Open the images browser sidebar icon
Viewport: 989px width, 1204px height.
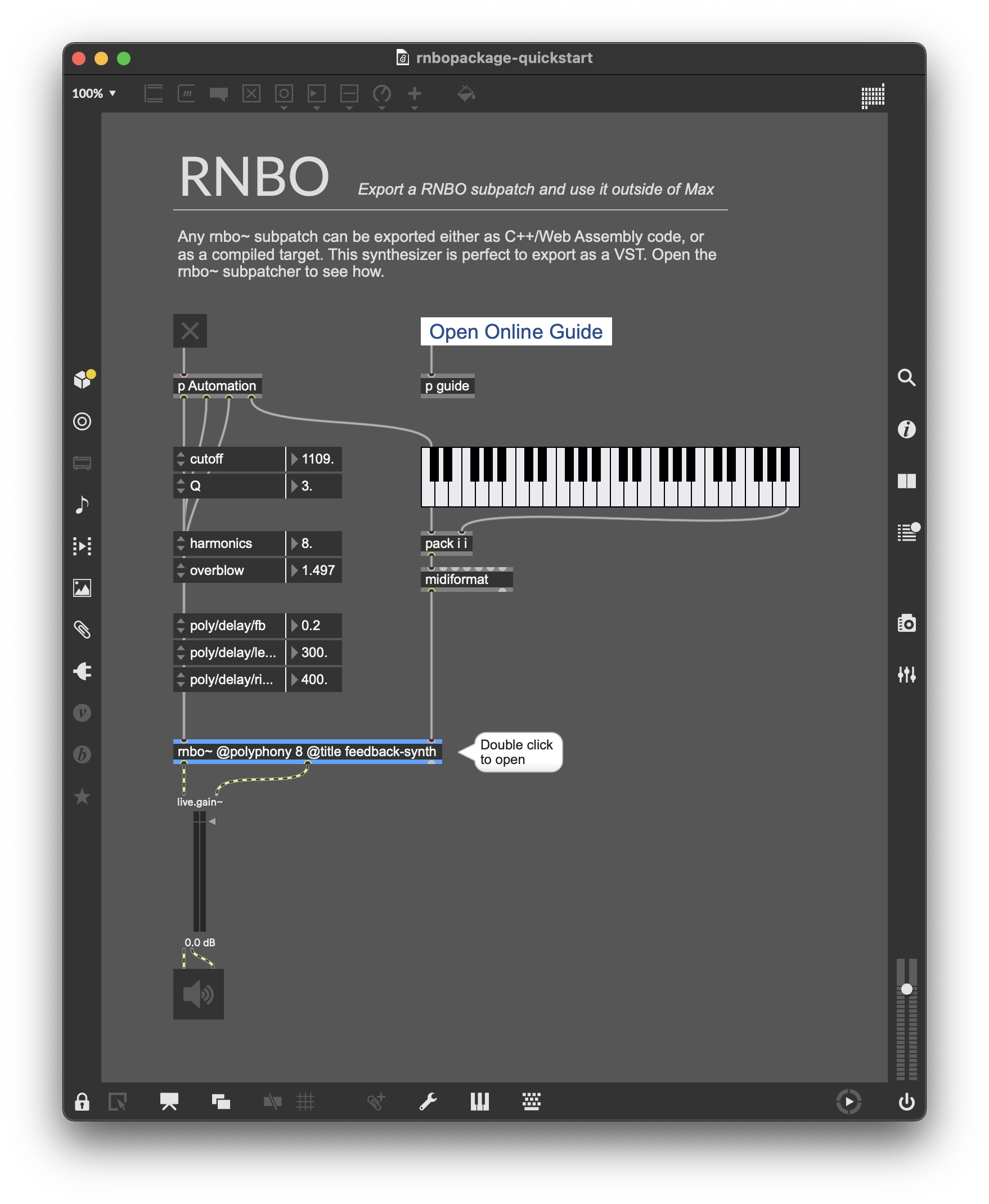pyautogui.click(x=82, y=587)
